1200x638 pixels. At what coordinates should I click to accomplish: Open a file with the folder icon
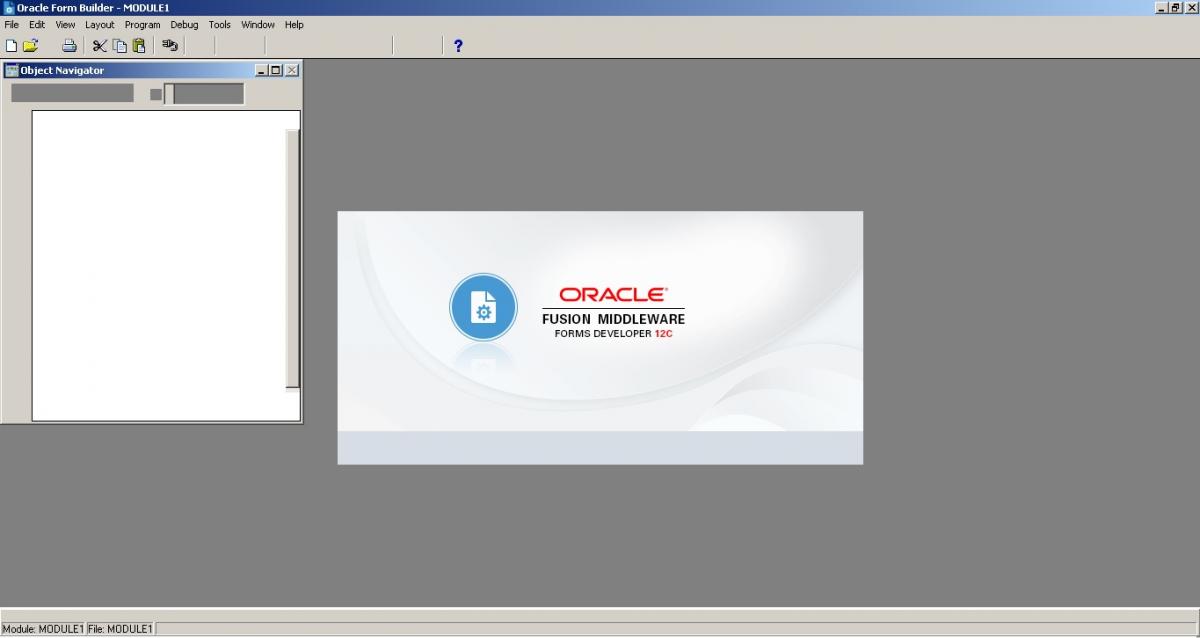click(x=31, y=45)
